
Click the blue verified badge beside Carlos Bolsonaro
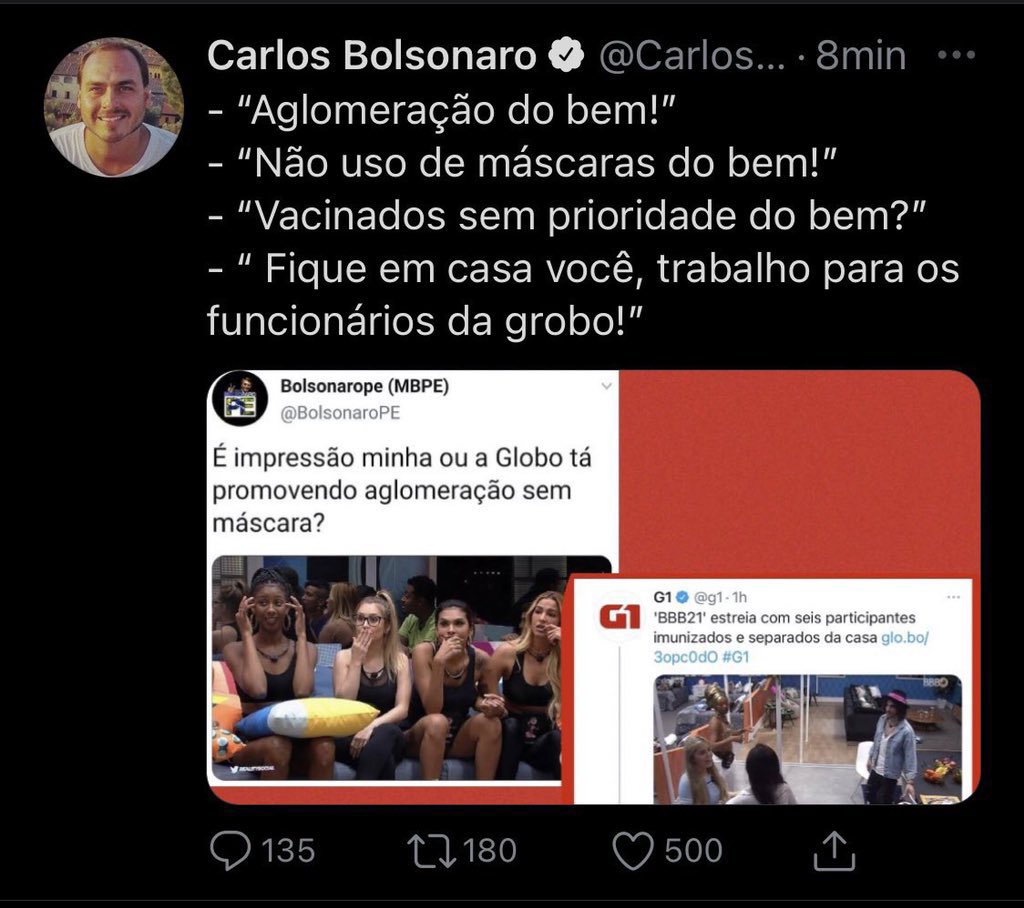pyautogui.click(x=566, y=55)
